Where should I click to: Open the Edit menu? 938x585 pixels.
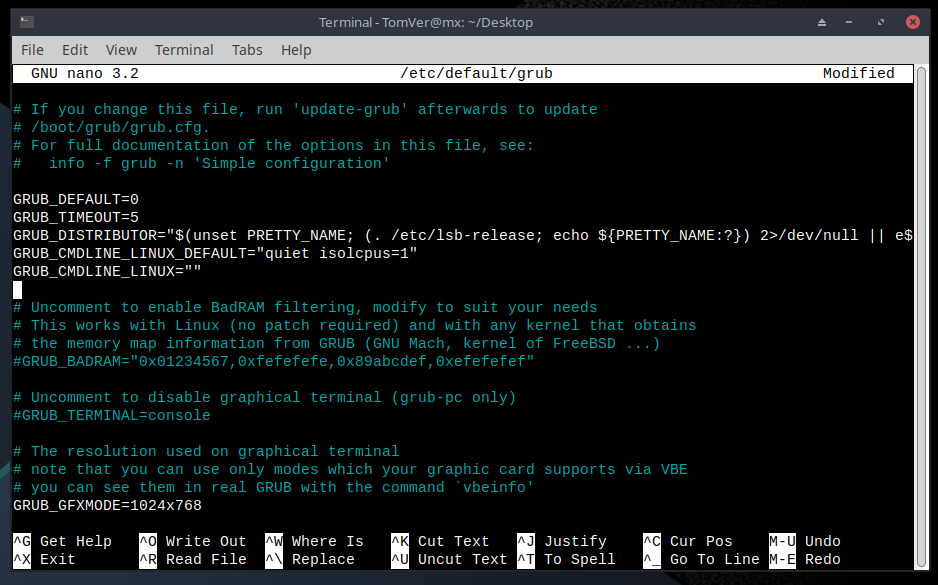tap(75, 50)
